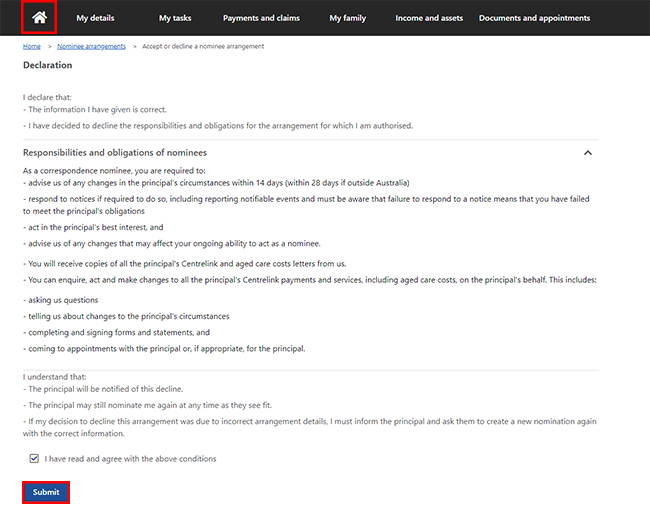Click the current breadcrumb 'Accept or decline a nominee arrangement'
Viewport: 650px width, 507px height.
[x=203, y=46]
